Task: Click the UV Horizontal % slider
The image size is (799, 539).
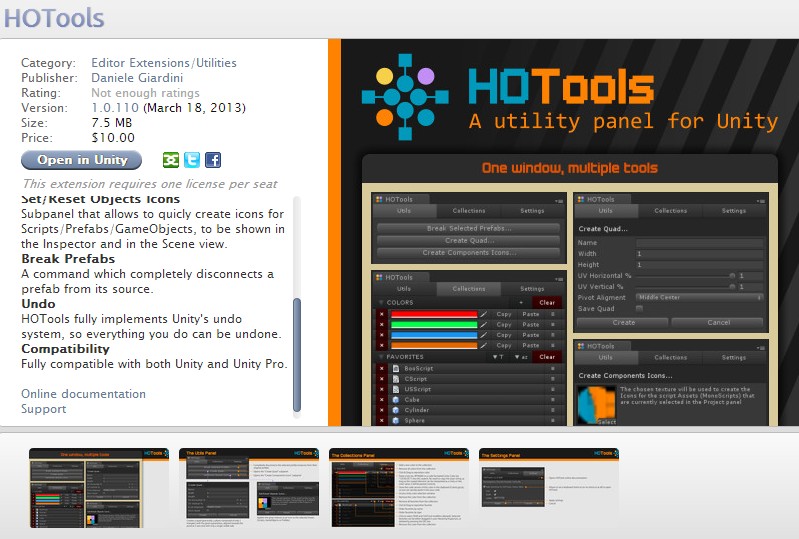Action: (685, 276)
